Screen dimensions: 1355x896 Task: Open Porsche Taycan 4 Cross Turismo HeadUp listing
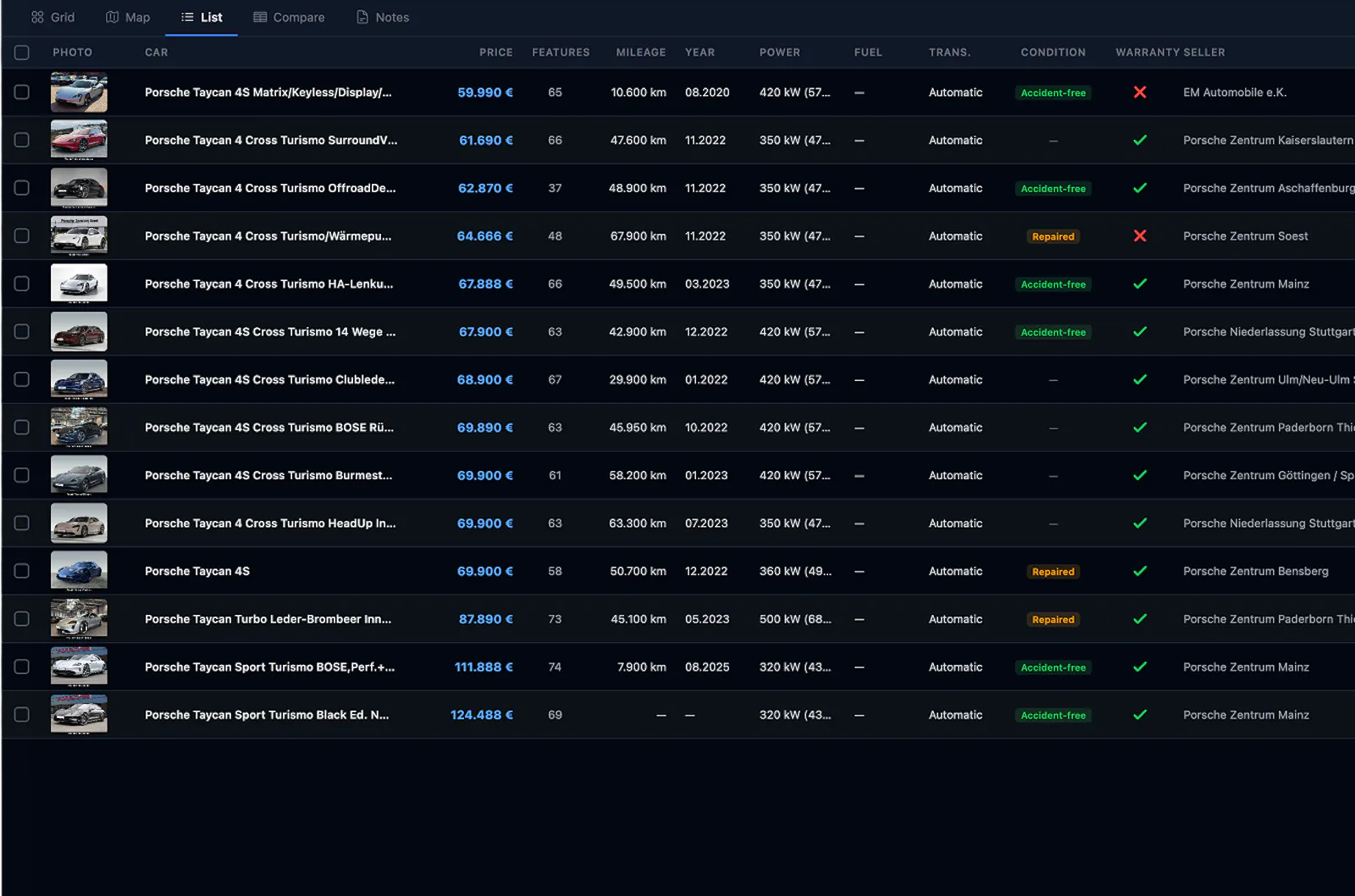pyautogui.click(x=270, y=523)
